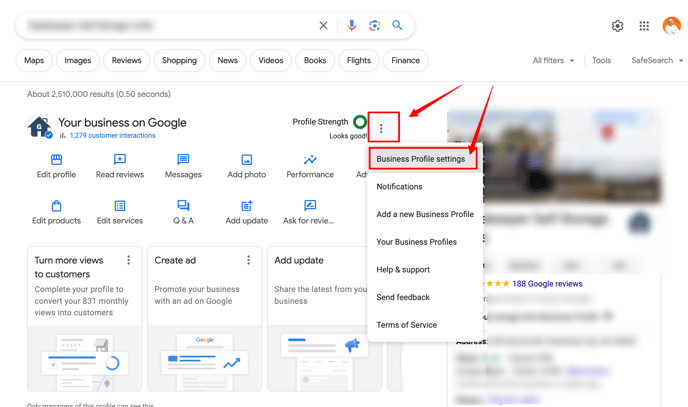The image size is (688, 407).
Task: Open the account profile avatar
Action: (x=671, y=25)
